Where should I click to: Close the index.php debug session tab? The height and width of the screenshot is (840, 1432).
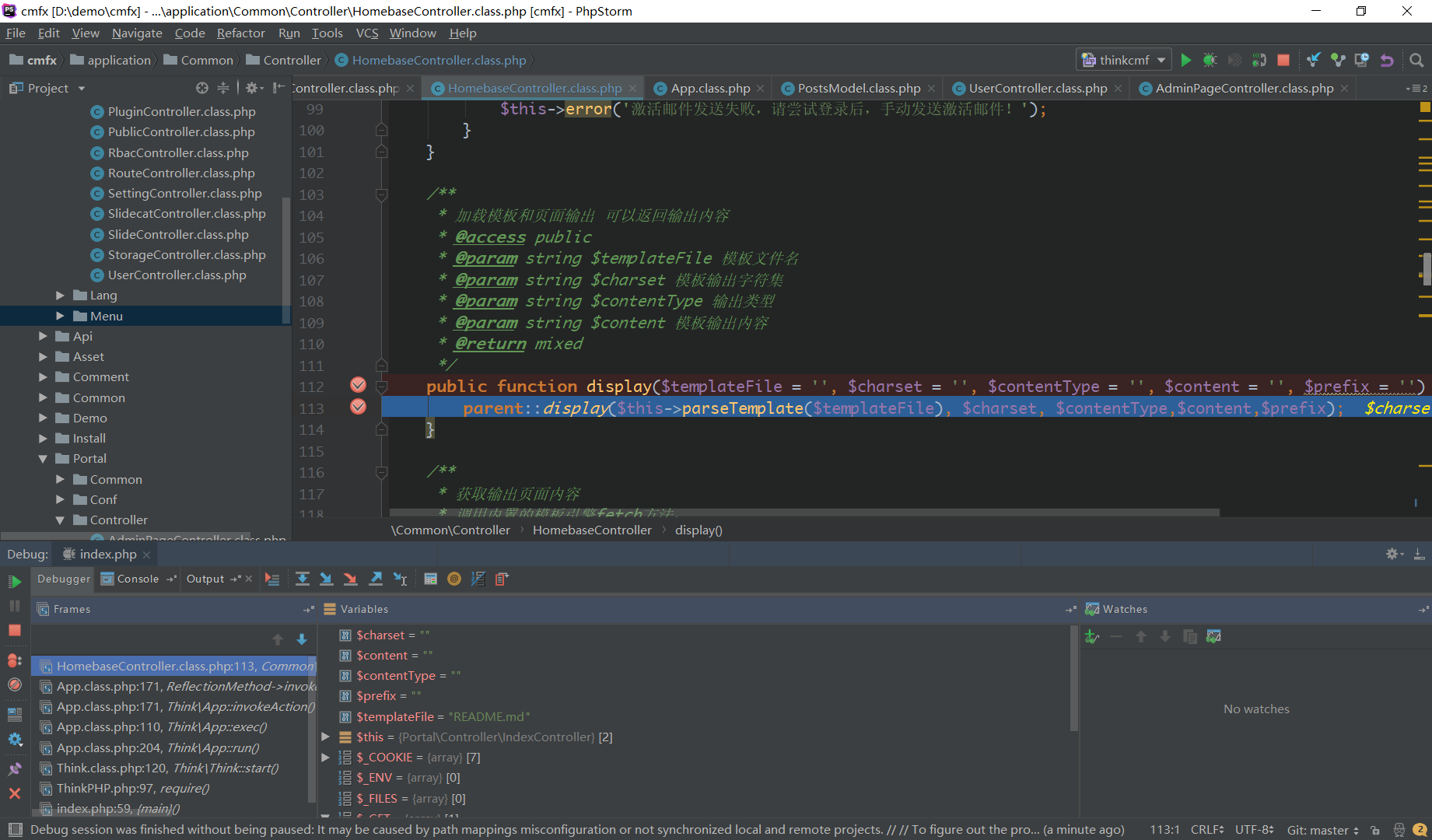click(146, 555)
